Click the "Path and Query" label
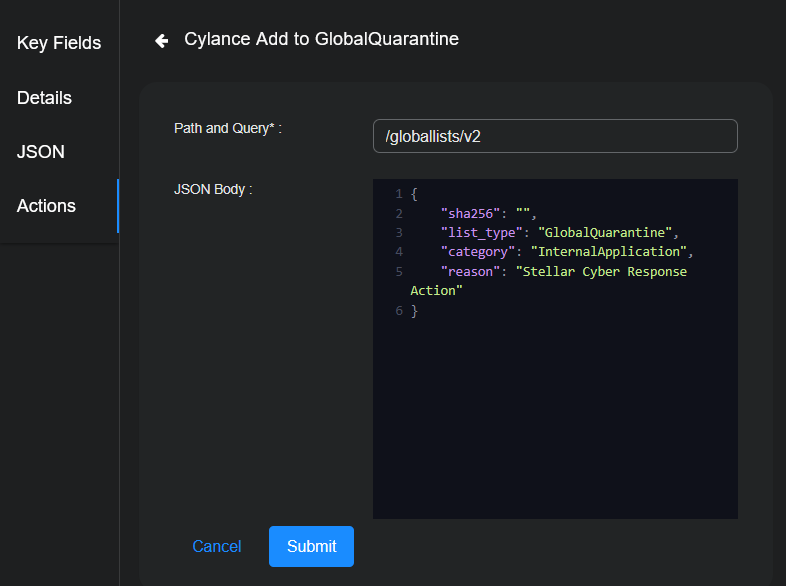786x586 pixels. pos(222,128)
